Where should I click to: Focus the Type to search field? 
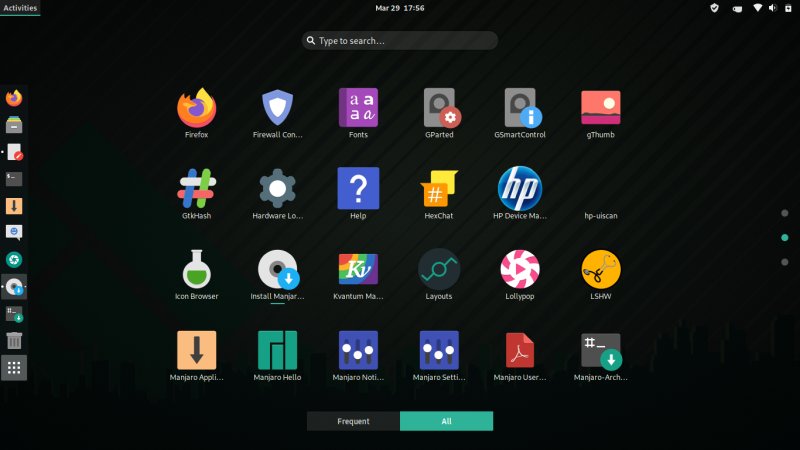399,40
